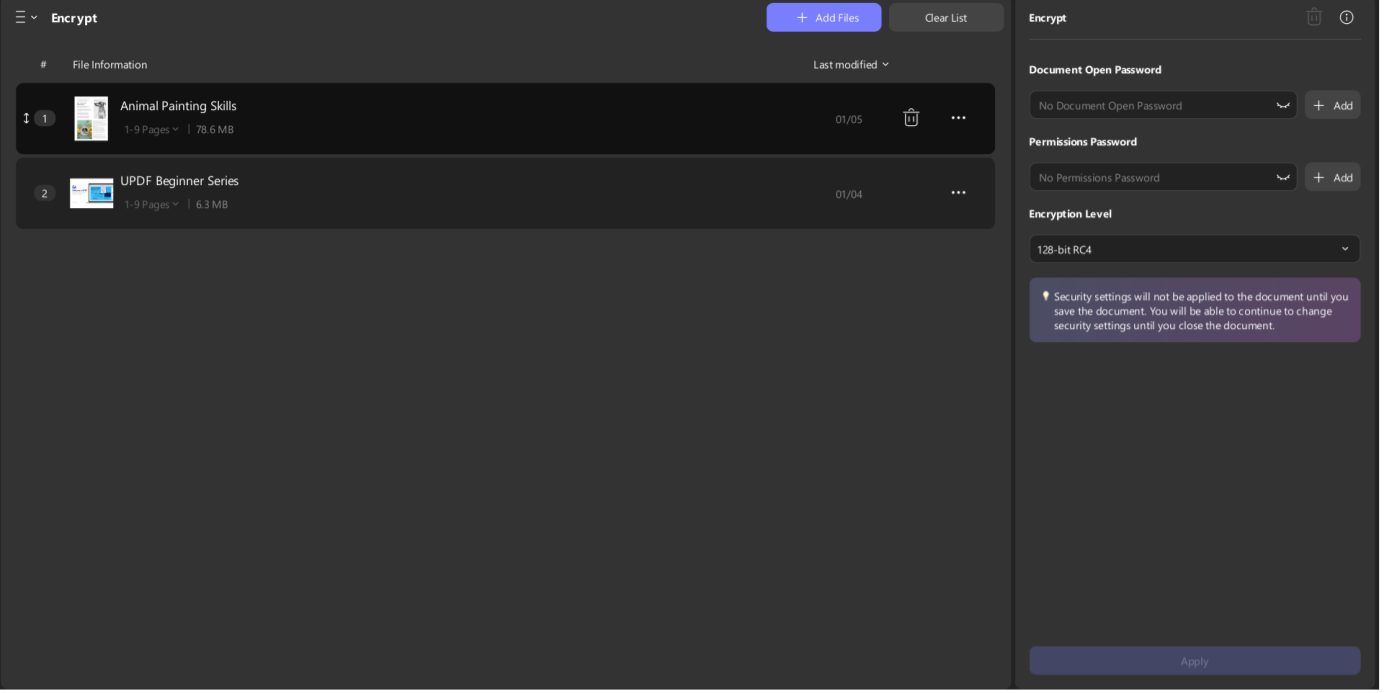1384x693 pixels.
Task: Delete Animal Painting Skills with trash icon
Action: point(911,118)
